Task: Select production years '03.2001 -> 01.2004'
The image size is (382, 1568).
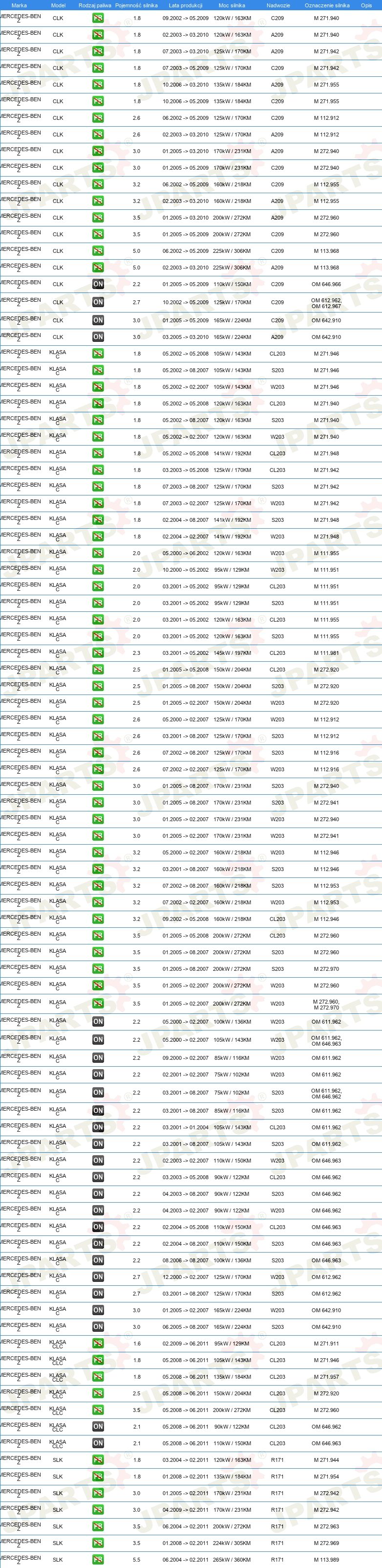Action: click(x=186, y=1127)
